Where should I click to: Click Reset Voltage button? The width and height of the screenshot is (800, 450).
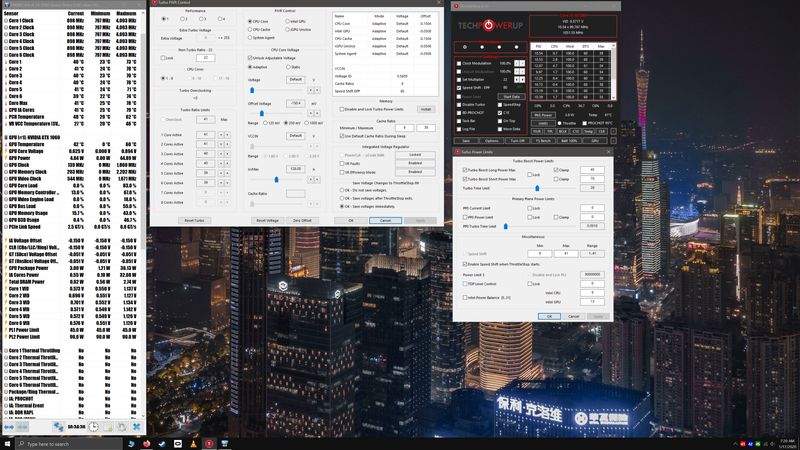pyautogui.click(x=267, y=220)
